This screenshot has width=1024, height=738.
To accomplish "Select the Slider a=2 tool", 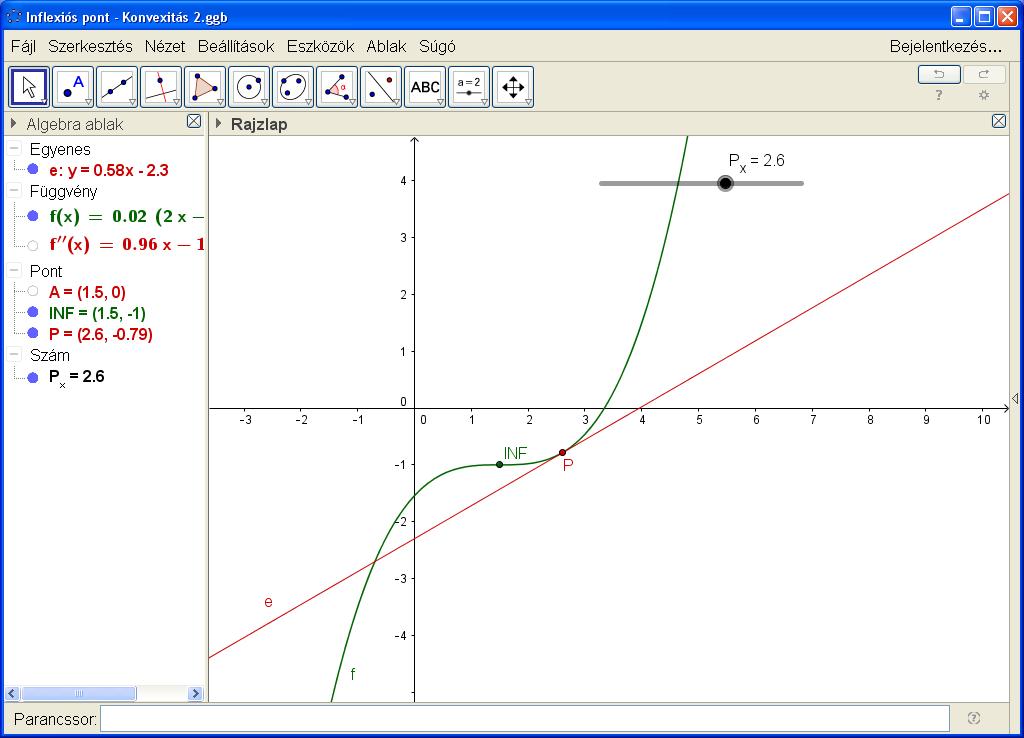I will (469, 87).
